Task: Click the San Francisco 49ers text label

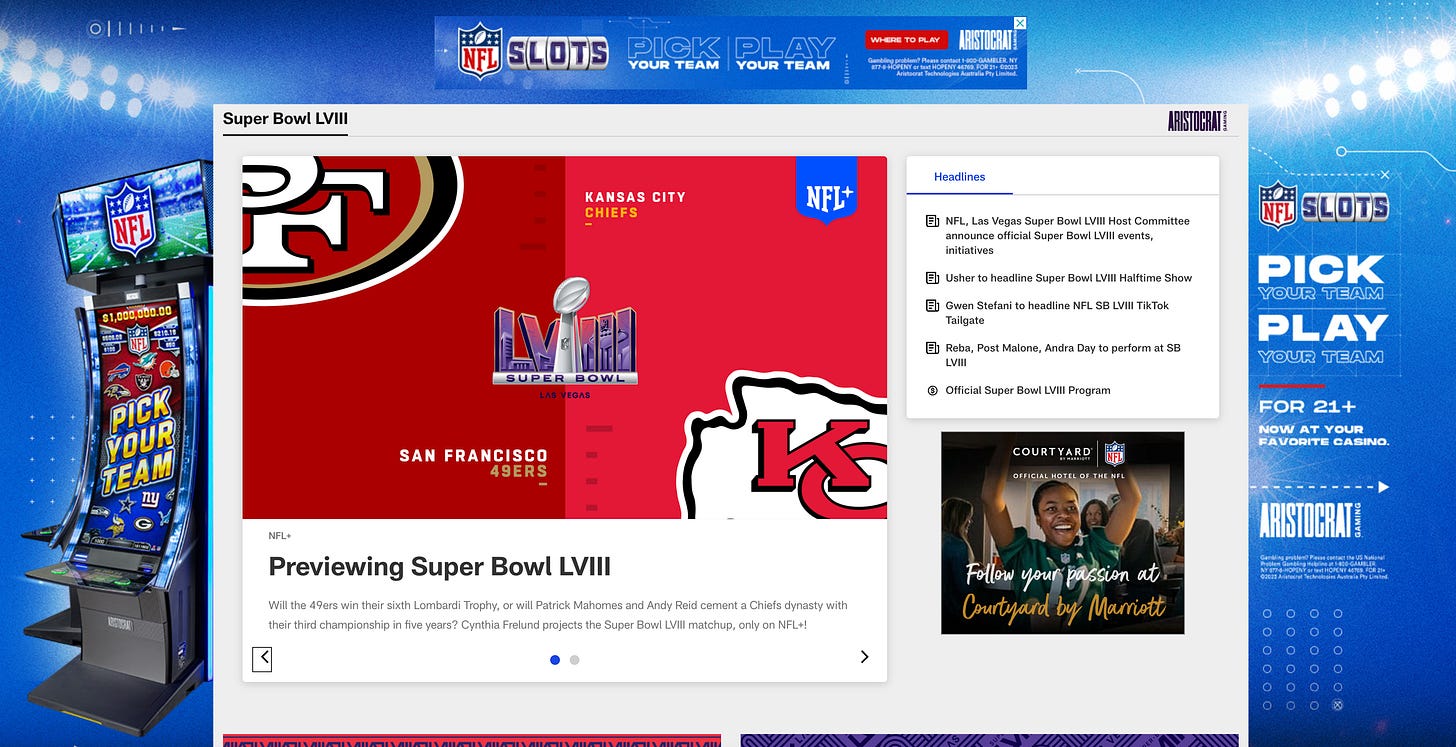Action: (x=474, y=463)
